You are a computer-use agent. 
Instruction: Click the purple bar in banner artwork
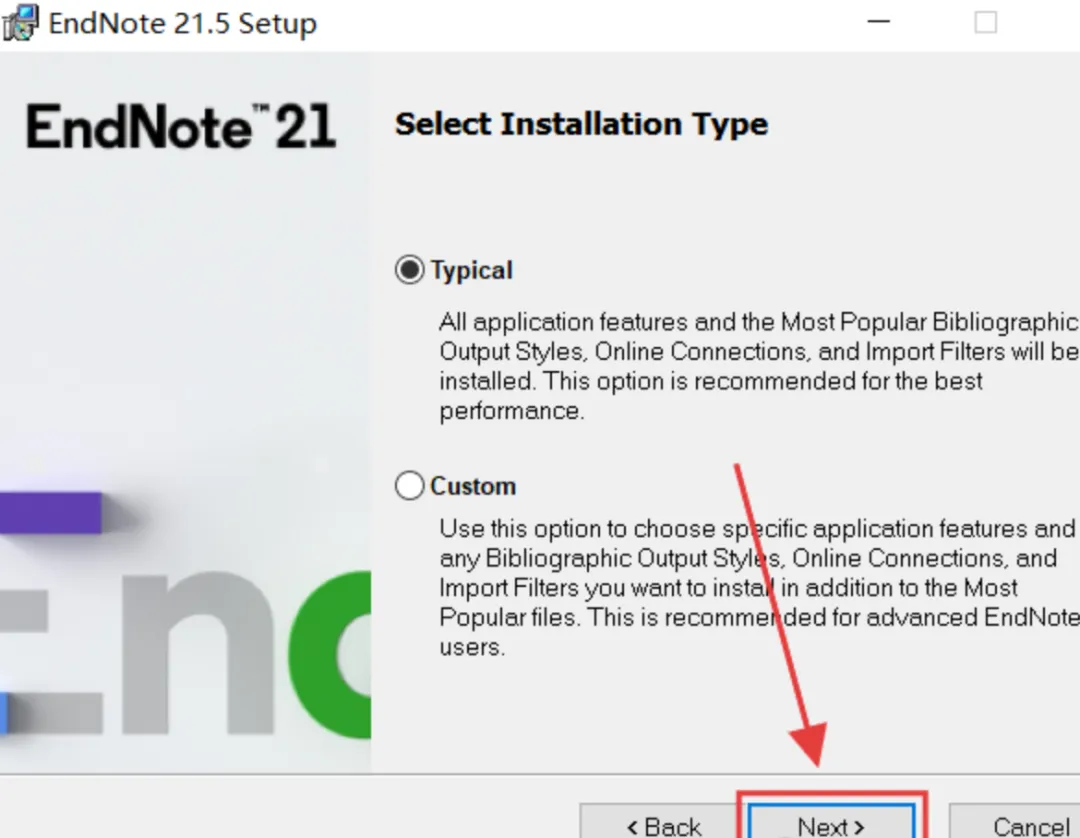pos(50,512)
